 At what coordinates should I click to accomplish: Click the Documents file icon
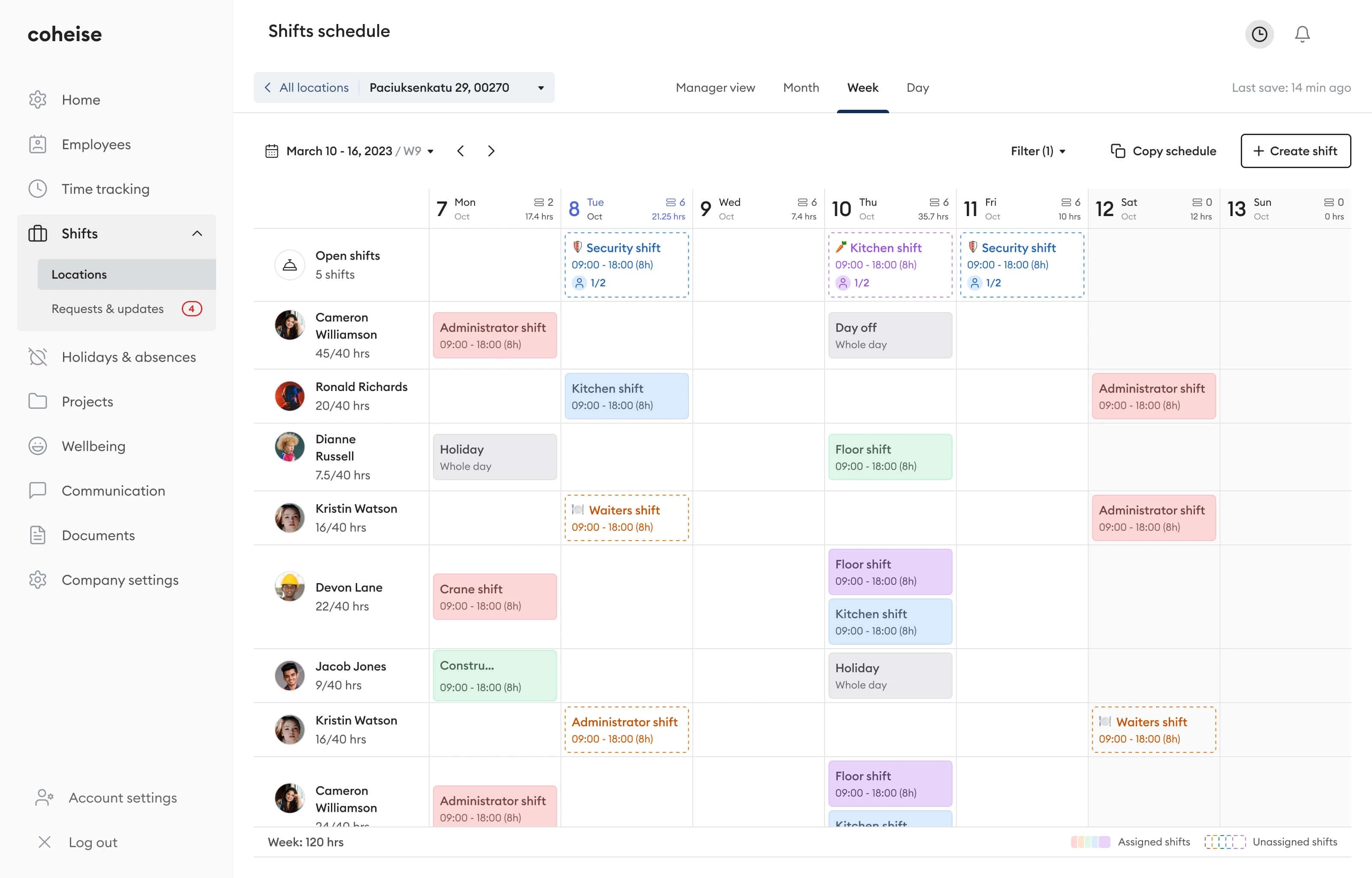(38, 535)
